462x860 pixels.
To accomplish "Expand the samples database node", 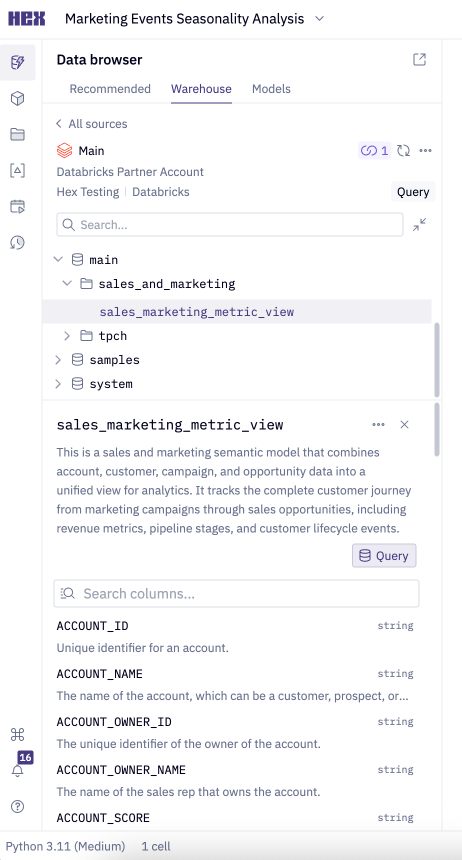I will [x=58, y=360].
